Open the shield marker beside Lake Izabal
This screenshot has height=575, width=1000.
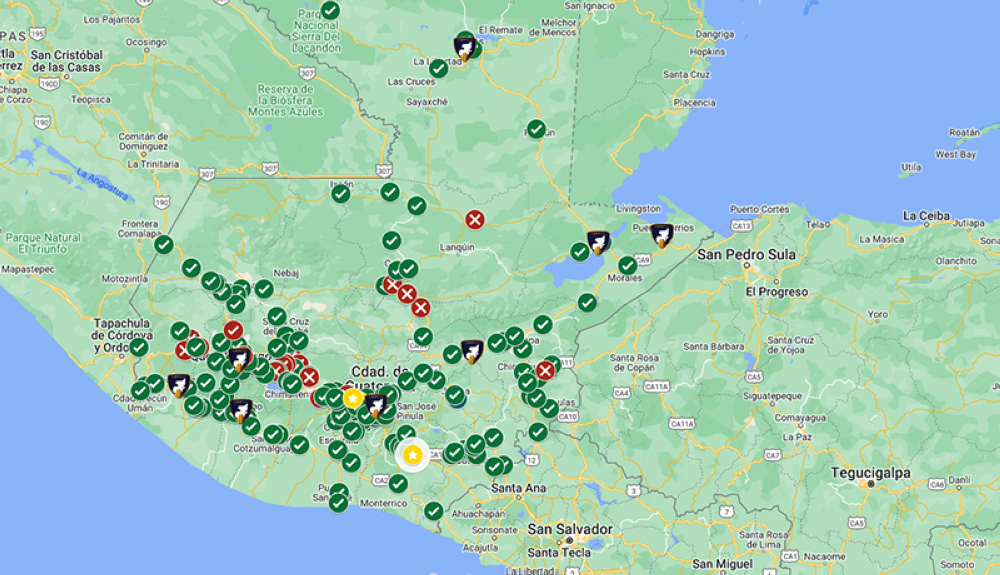pos(598,242)
